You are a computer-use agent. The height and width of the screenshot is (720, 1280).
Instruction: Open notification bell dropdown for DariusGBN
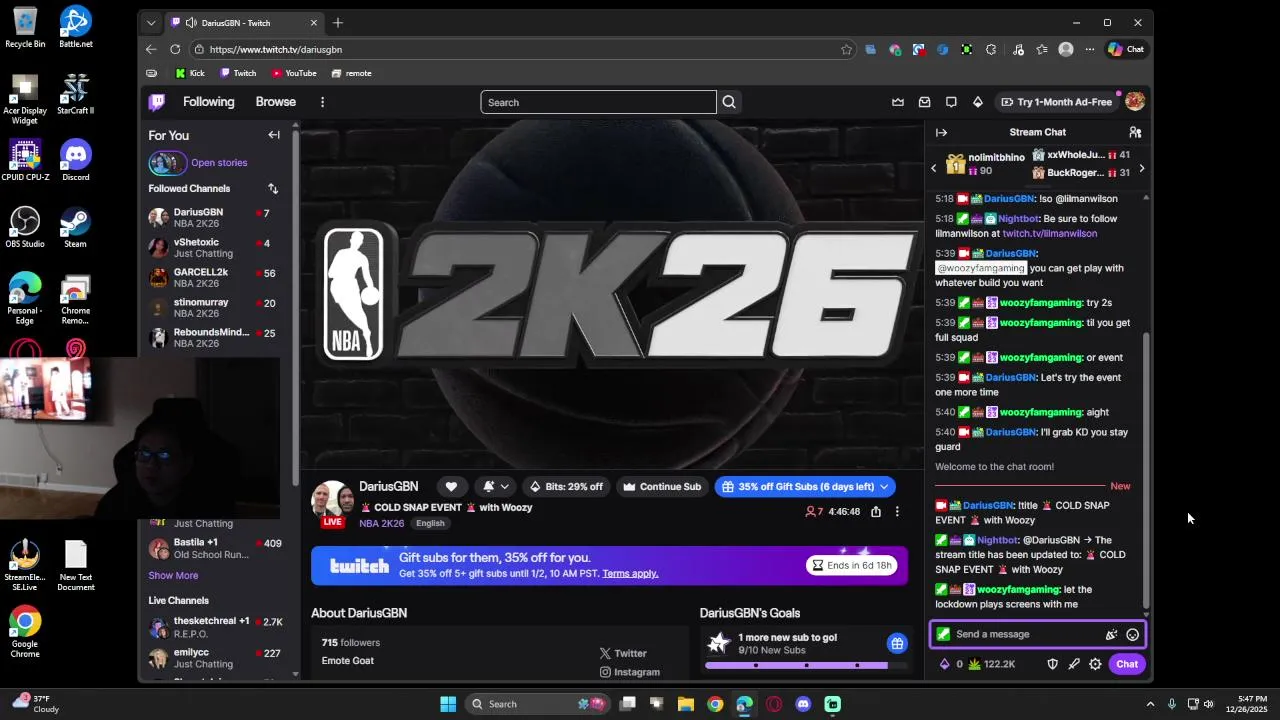[496, 487]
